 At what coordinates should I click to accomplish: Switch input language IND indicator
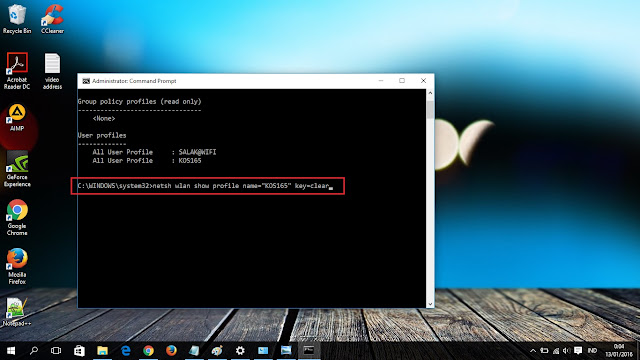click(x=592, y=351)
